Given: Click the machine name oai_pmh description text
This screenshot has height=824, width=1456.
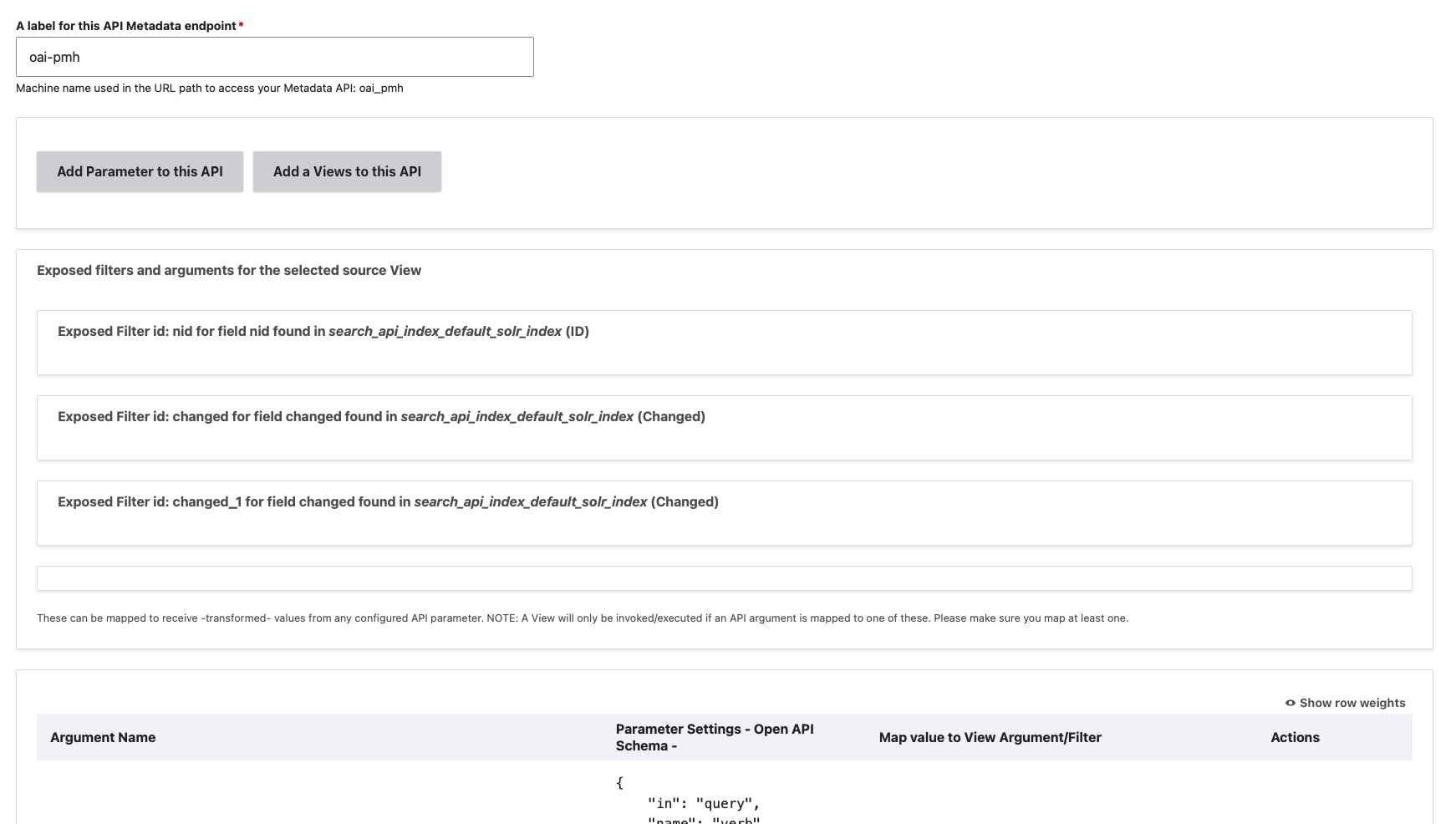Looking at the screenshot, I should click(209, 88).
